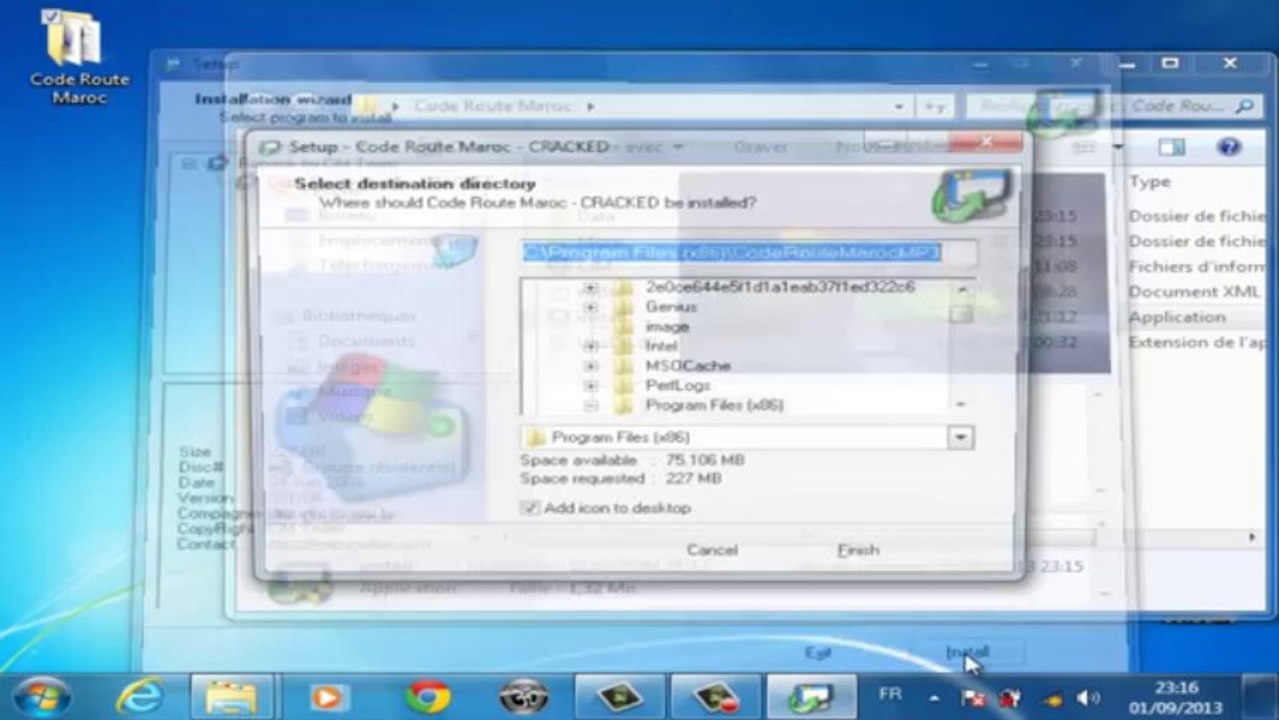1279x720 pixels.
Task: Select the Intel folder in tree
Action: 661,346
